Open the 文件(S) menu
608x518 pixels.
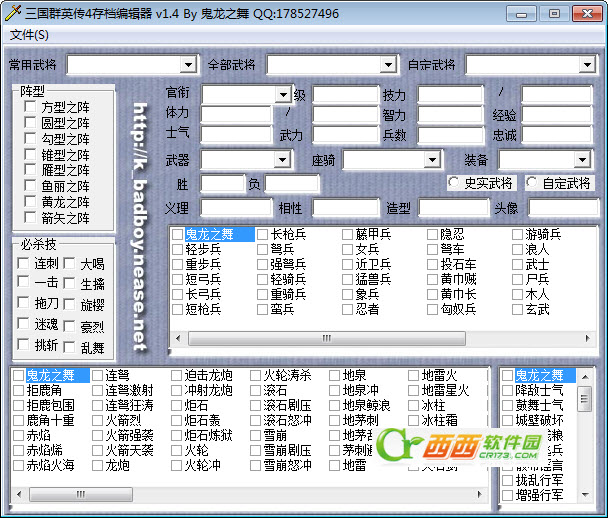click(29, 35)
